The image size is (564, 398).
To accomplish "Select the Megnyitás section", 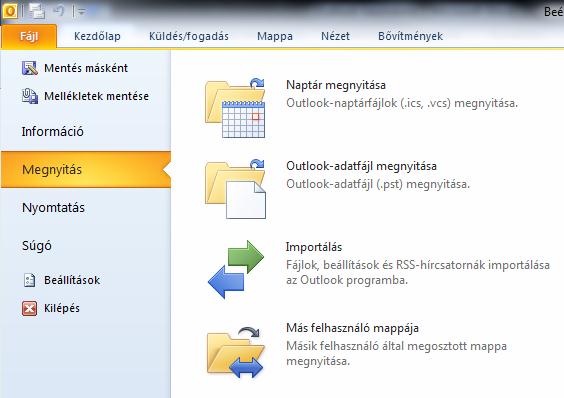I will click(86, 169).
